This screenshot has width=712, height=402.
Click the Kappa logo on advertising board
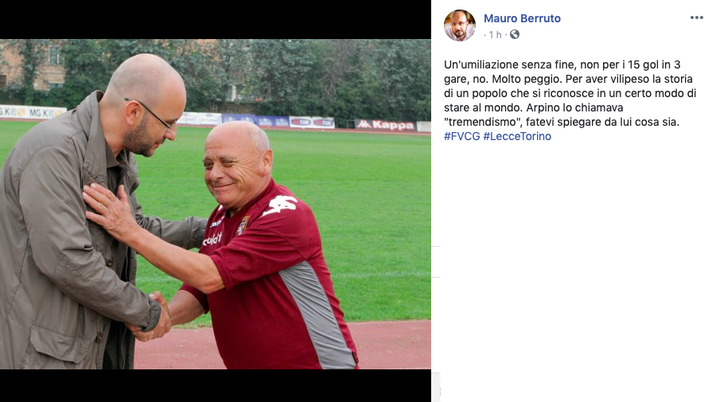[385, 125]
